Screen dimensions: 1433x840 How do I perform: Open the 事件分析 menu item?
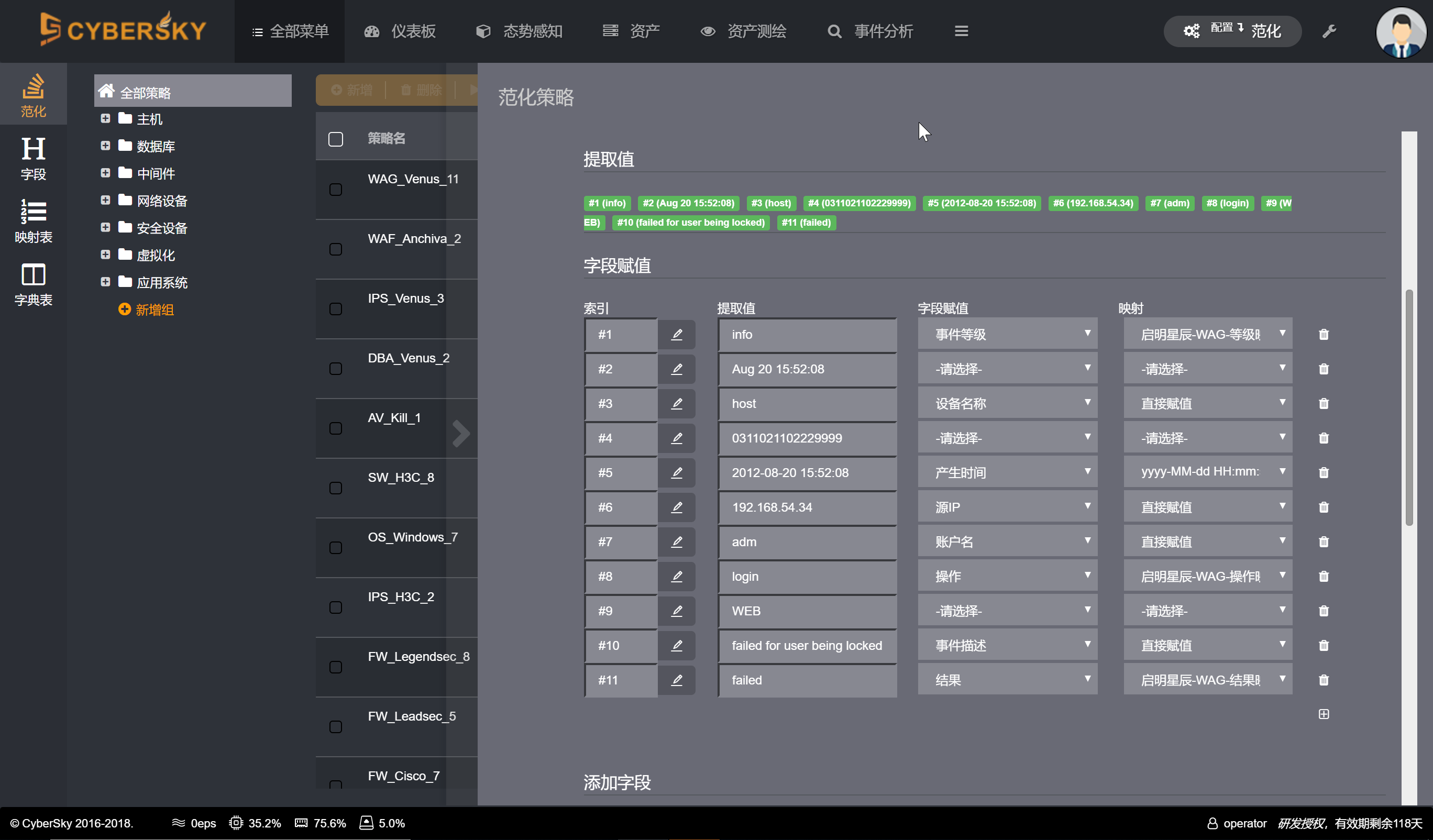pyautogui.click(x=870, y=31)
